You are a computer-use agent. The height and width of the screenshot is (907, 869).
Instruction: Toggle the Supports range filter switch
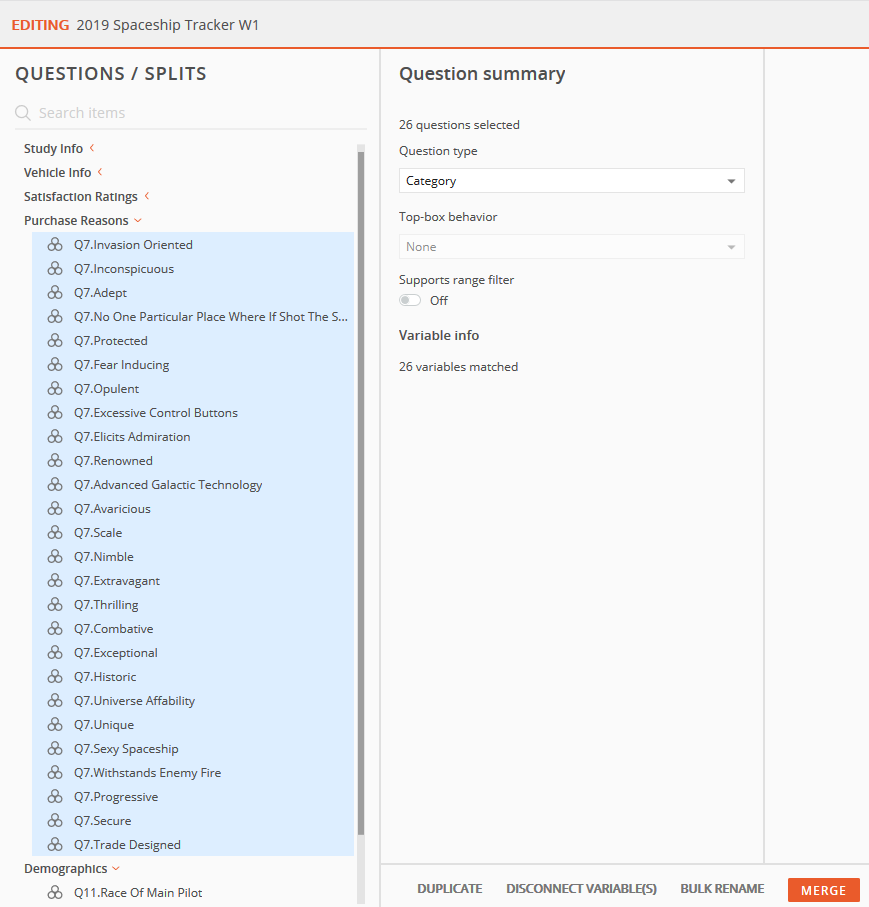(x=410, y=300)
